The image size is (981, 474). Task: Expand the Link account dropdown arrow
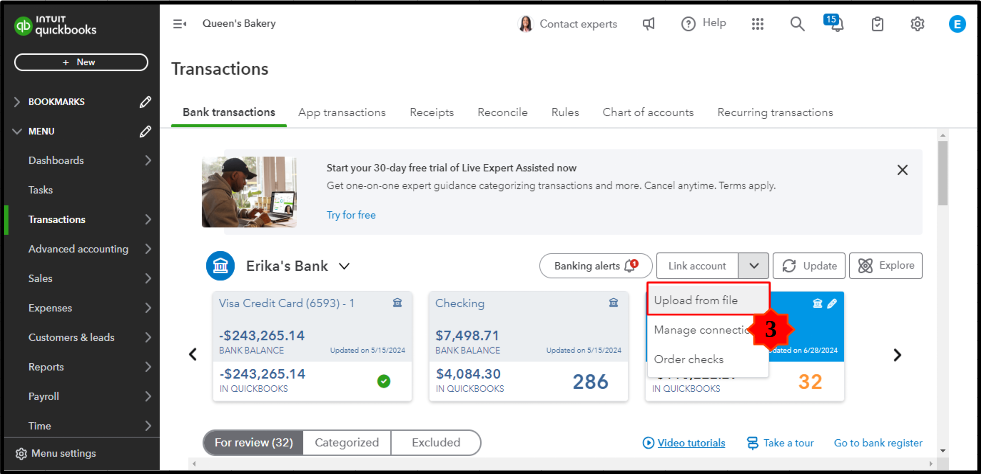point(753,266)
